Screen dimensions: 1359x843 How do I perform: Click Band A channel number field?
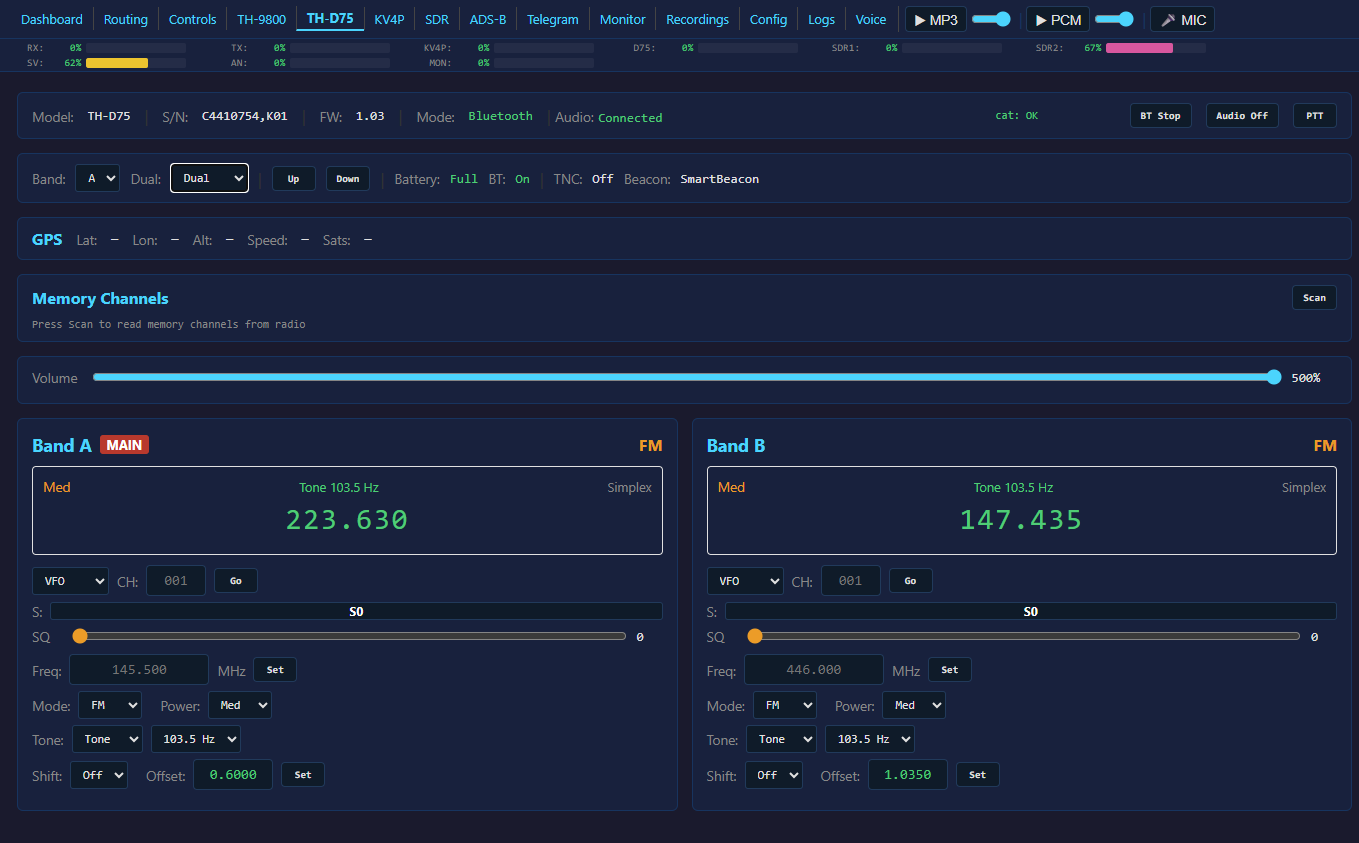click(x=176, y=581)
